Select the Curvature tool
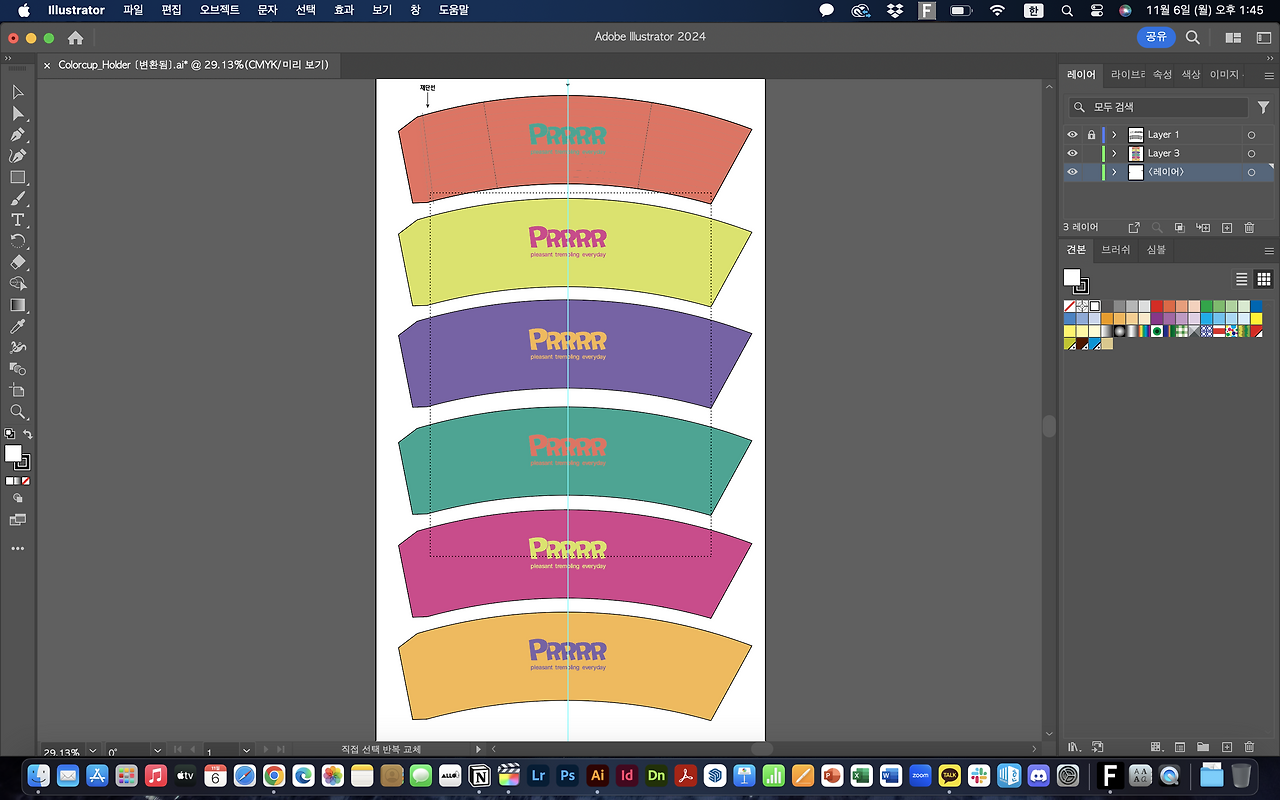Image resolution: width=1280 pixels, height=800 pixels. pyautogui.click(x=18, y=156)
